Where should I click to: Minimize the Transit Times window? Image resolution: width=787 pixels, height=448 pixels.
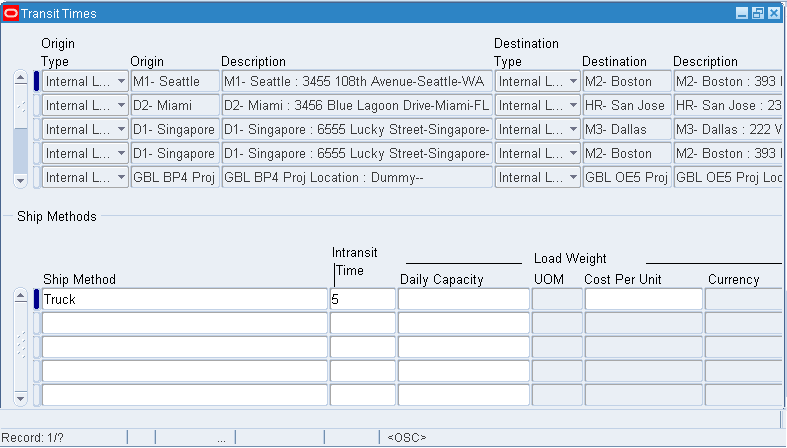point(742,14)
